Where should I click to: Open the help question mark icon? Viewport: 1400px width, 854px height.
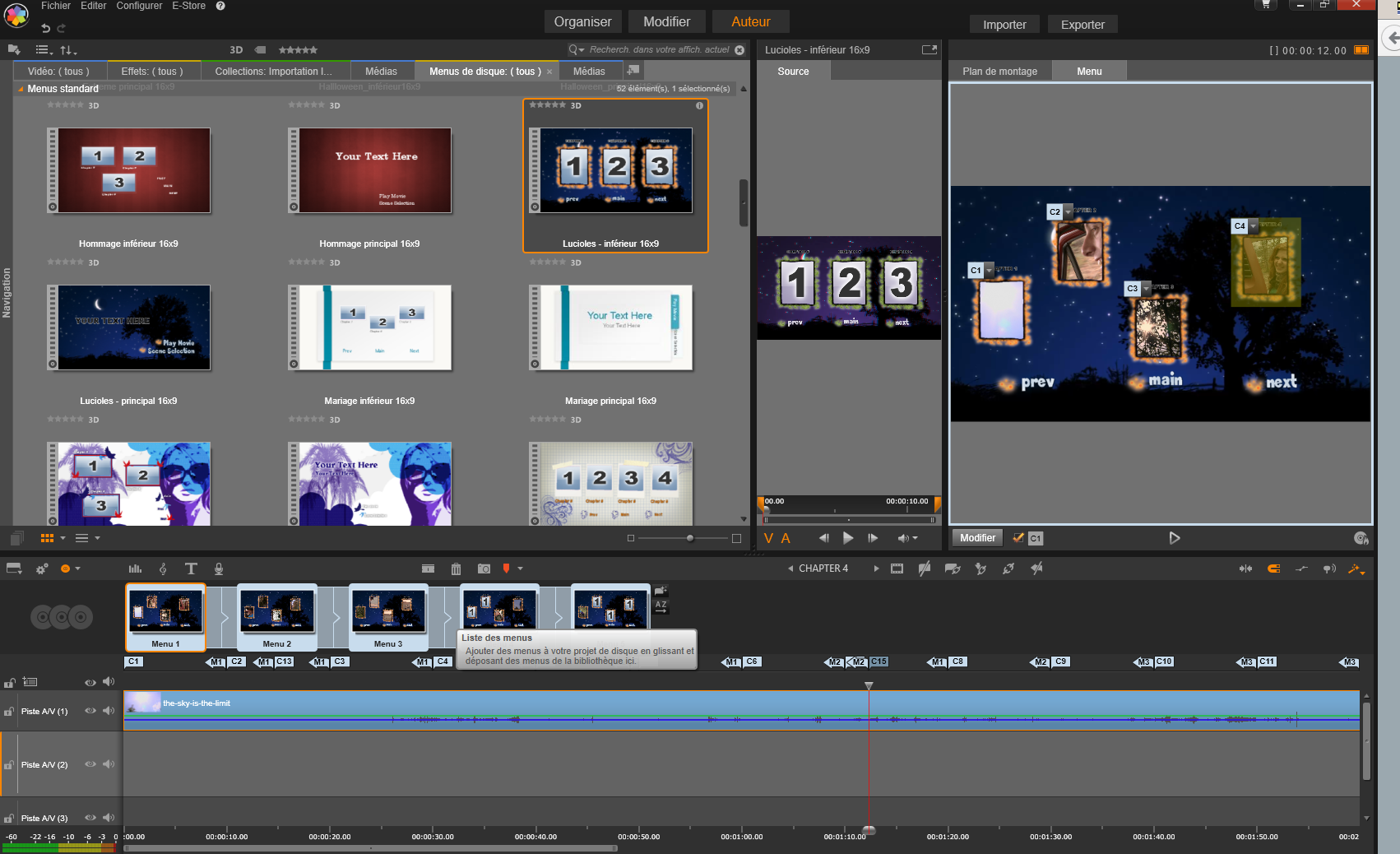(x=220, y=6)
